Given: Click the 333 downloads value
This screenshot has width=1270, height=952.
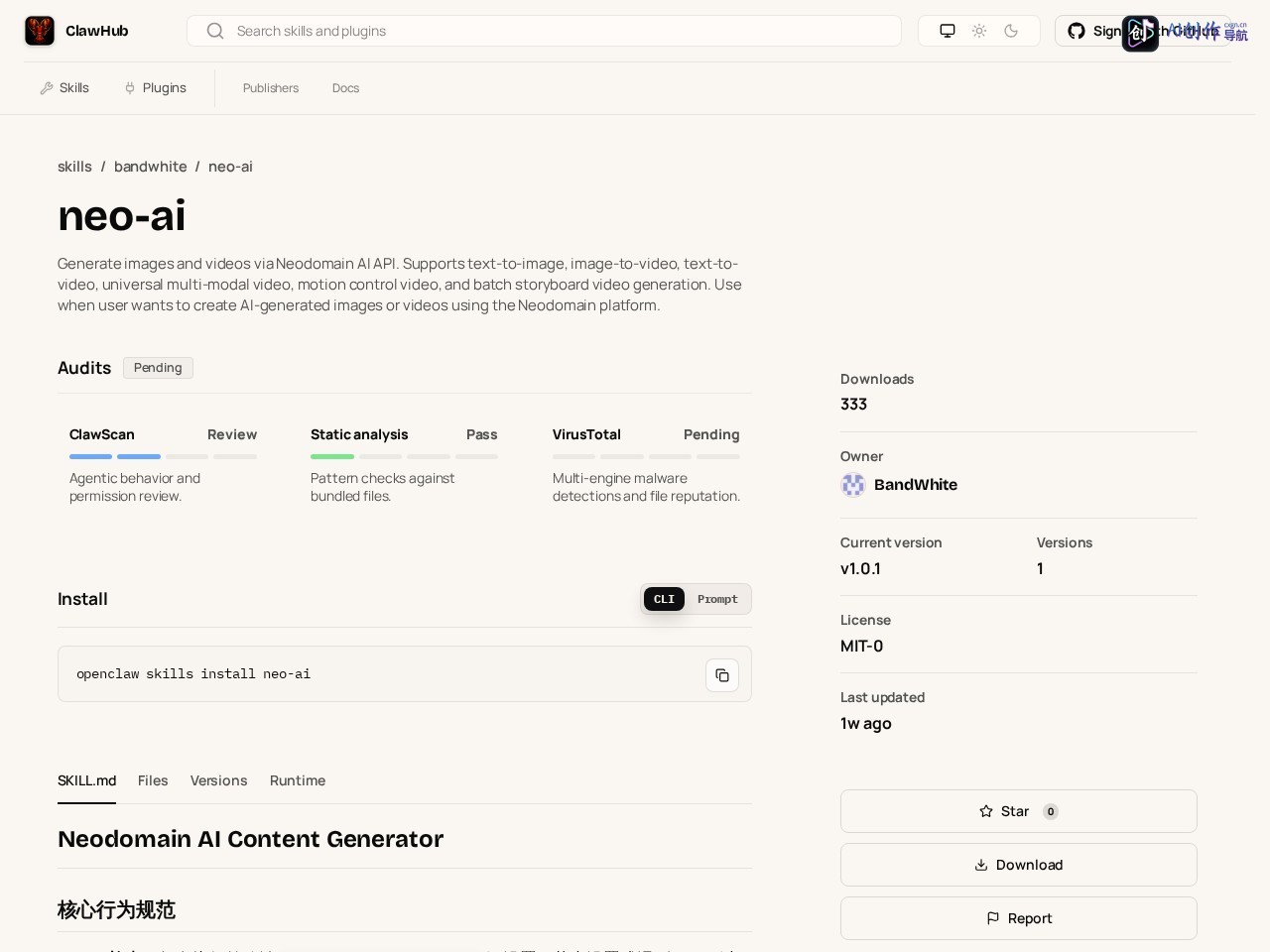Looking at the screenshot, I should (853, 405).
